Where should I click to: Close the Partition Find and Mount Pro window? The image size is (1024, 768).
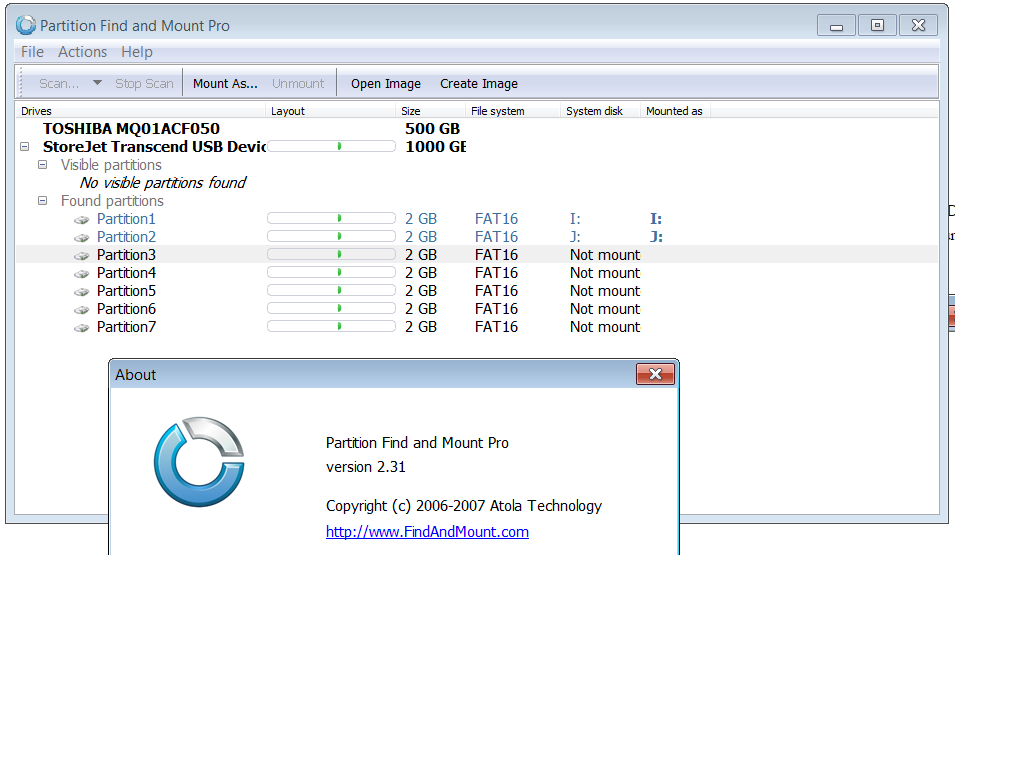coord(918,25)
